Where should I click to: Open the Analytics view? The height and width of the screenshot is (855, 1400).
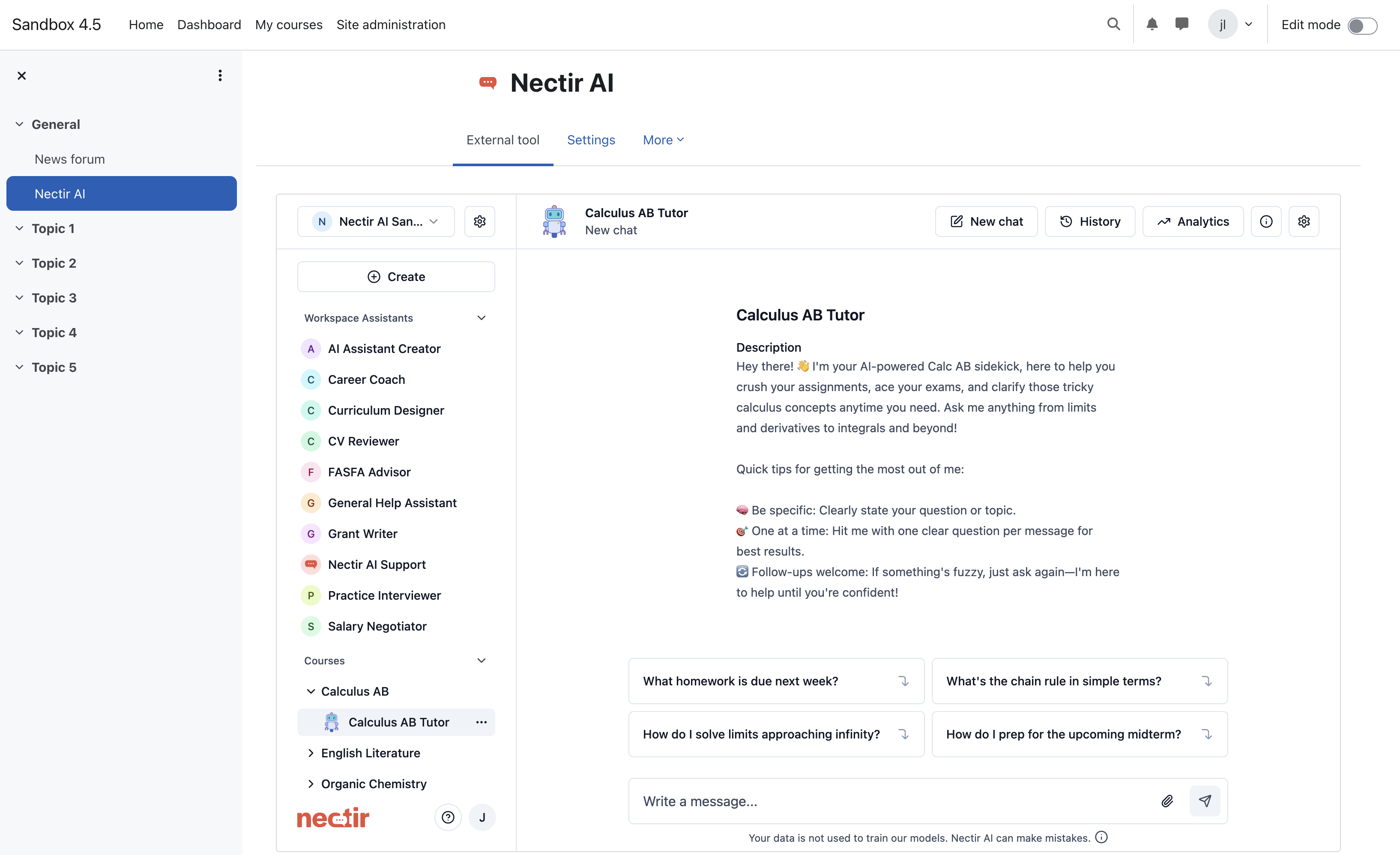(x=1193, y=221)
